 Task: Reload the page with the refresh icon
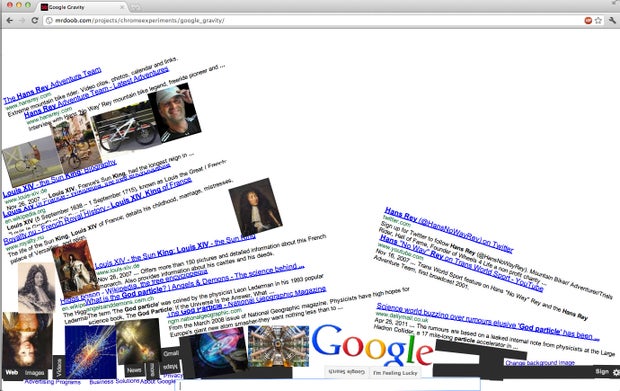(x=35, y=20)
